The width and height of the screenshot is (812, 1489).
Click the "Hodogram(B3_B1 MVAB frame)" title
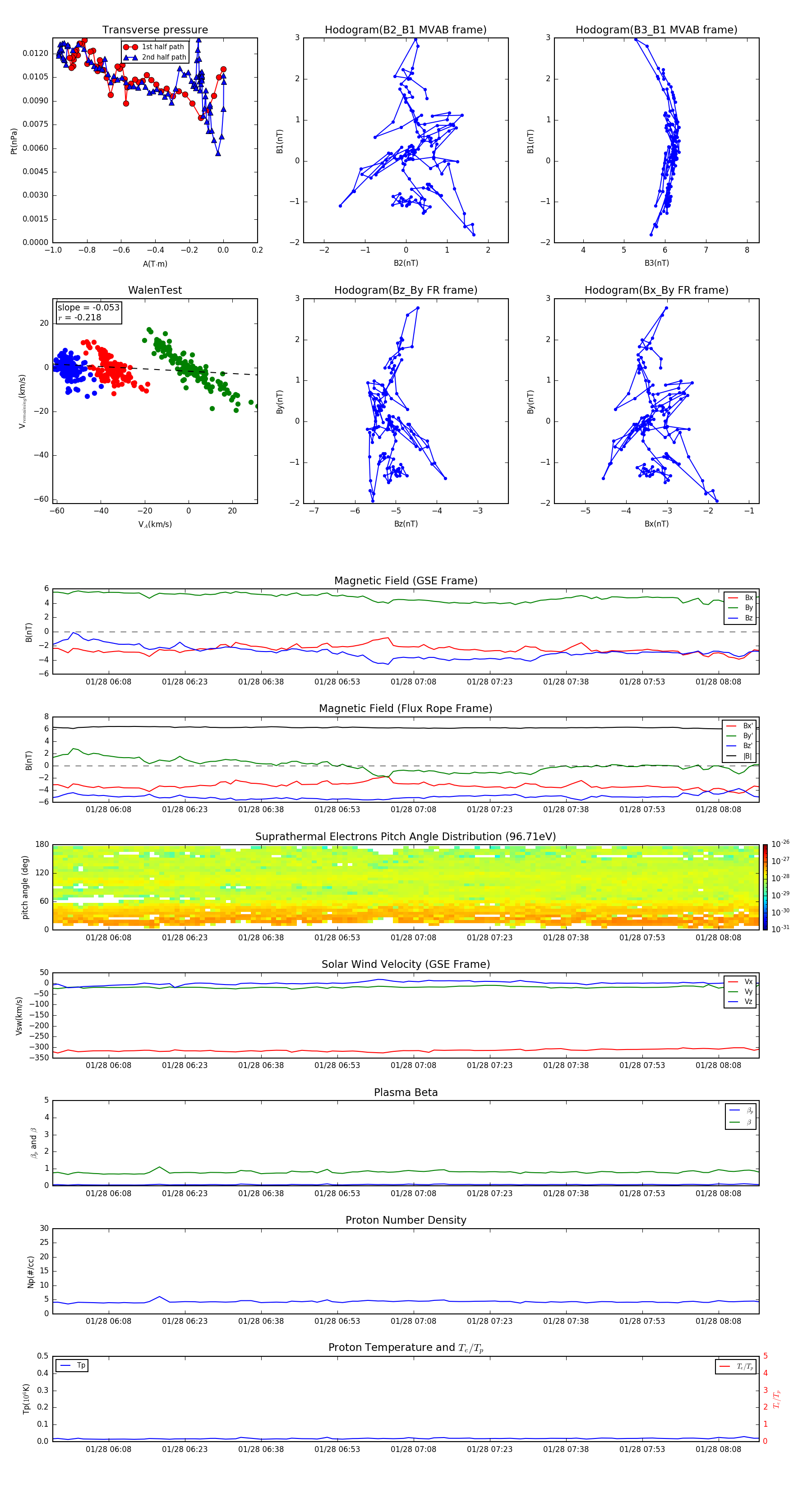(x=656, y=30)
